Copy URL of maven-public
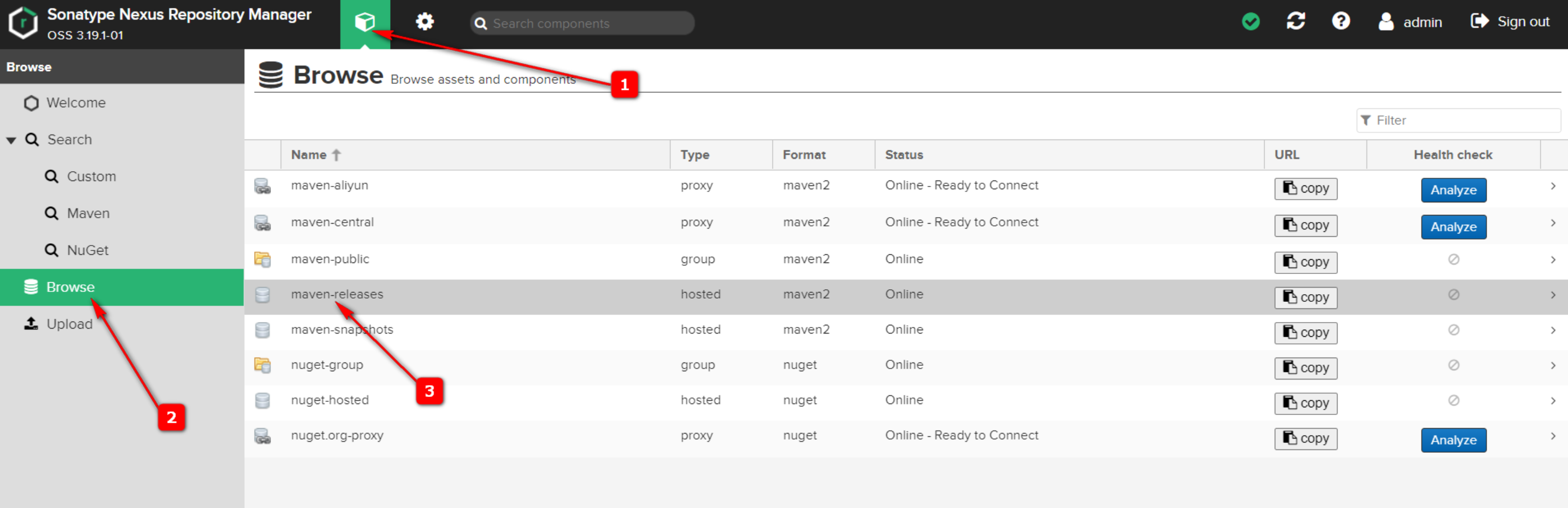The image size is (1568, 508). pyautogui.click(x=1306, y=262)
